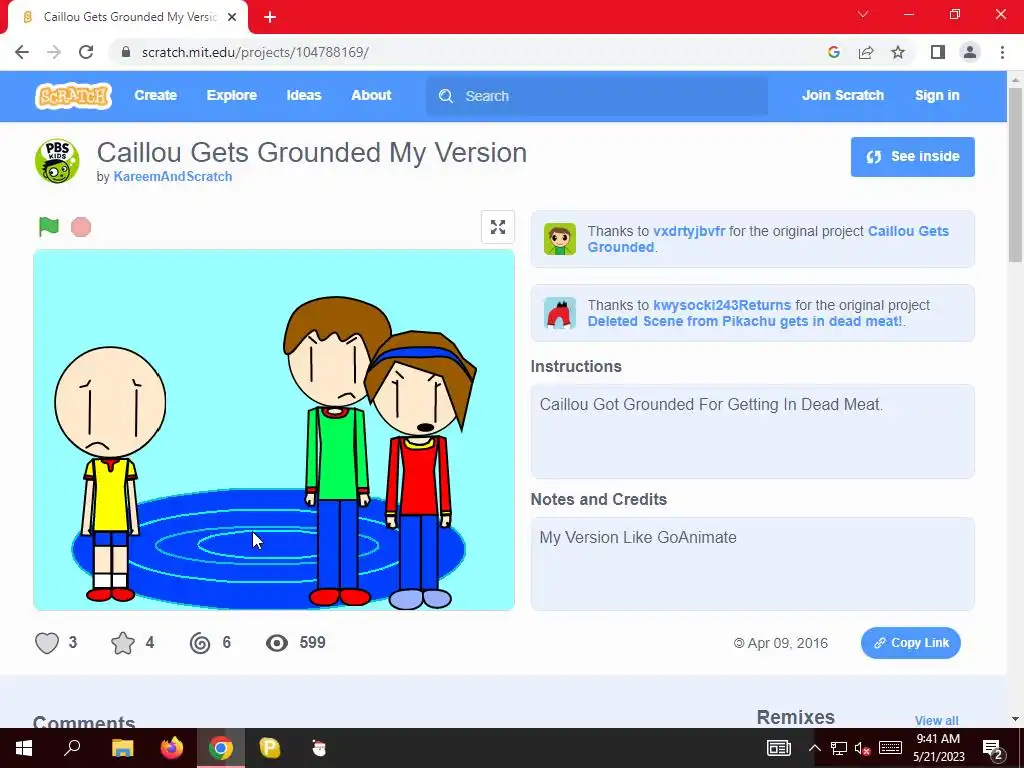This screenshot has height=768, width=1024.
Task: Click the green flag to start project
Action: (49, 227)
